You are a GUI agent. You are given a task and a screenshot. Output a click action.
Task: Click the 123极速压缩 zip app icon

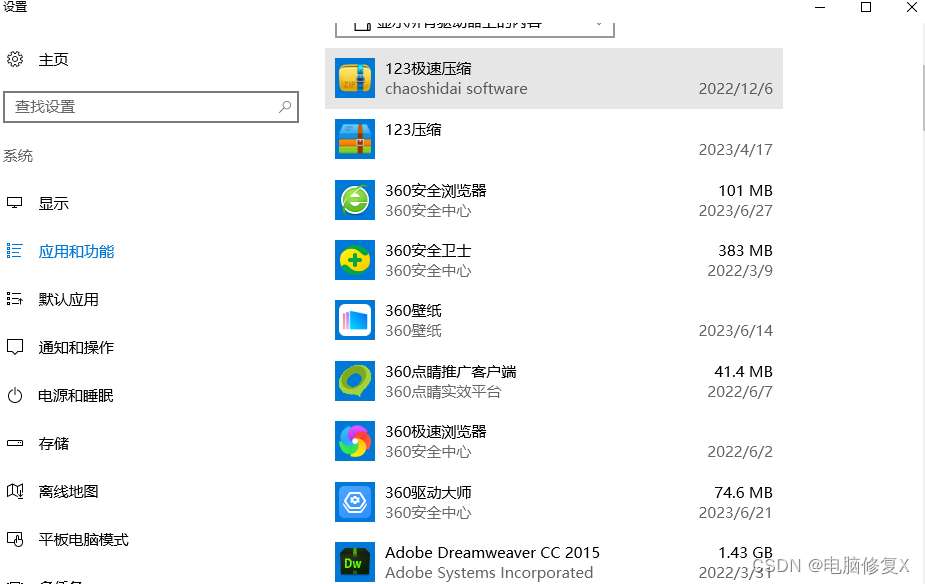(x=355, y=78)
